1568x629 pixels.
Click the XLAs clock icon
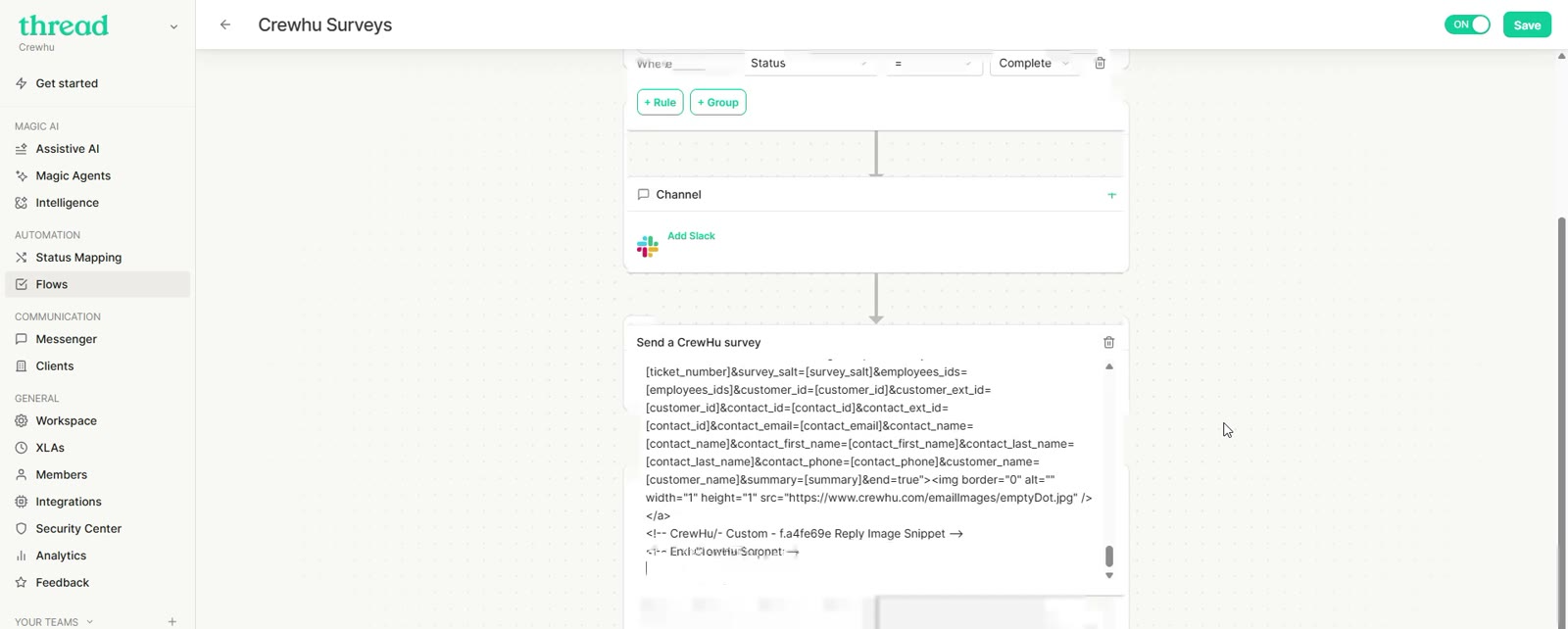click(x=22, y=448)
